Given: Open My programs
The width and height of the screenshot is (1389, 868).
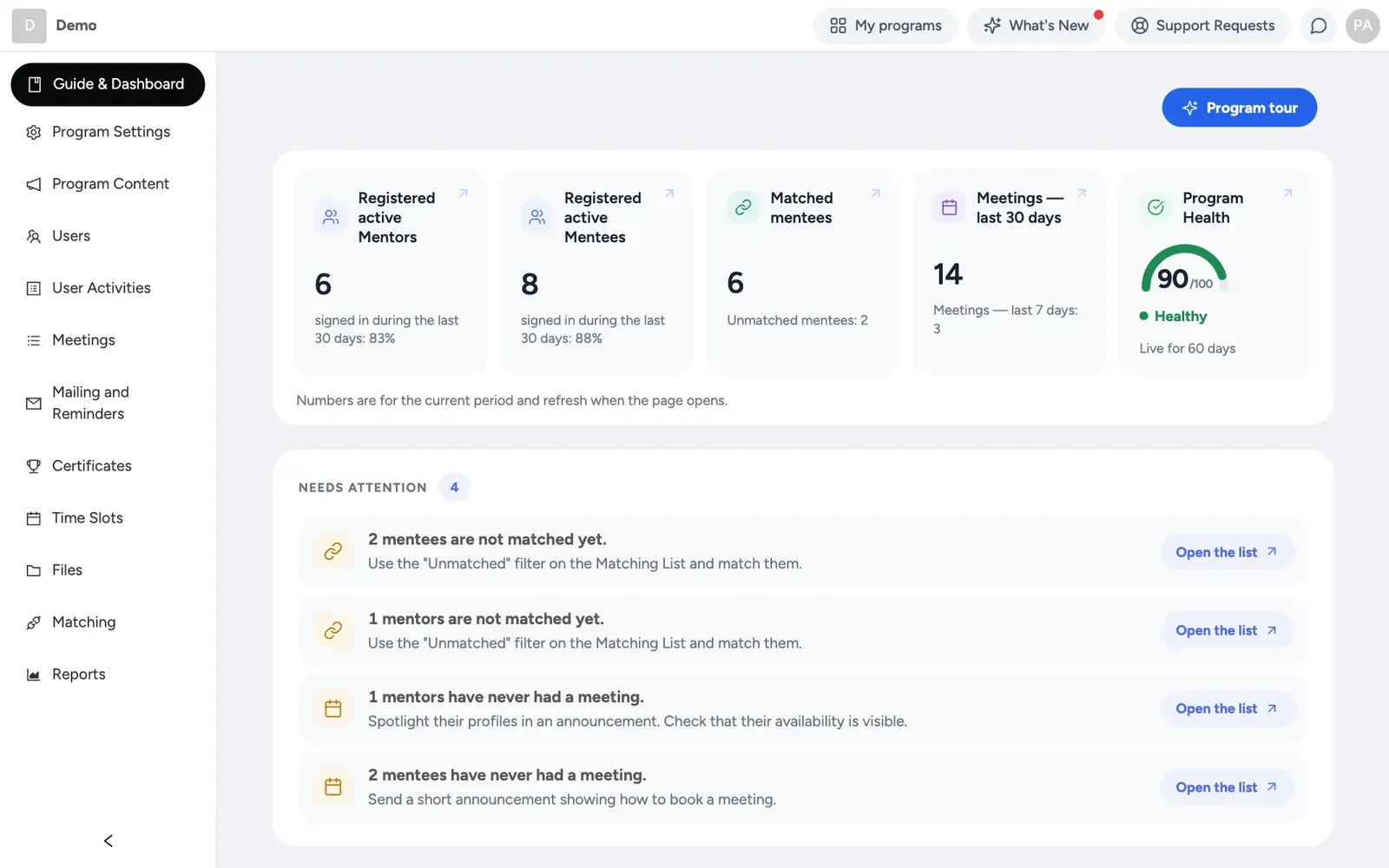Looking at the screenshot, I should (885, 26).
